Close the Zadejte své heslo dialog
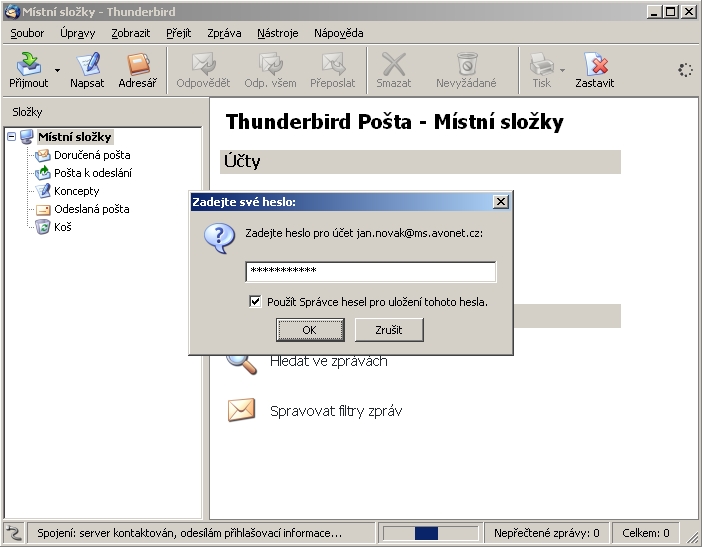Image resolution: width=702 pixels, height=547 pixels. [x=501, y=202]
